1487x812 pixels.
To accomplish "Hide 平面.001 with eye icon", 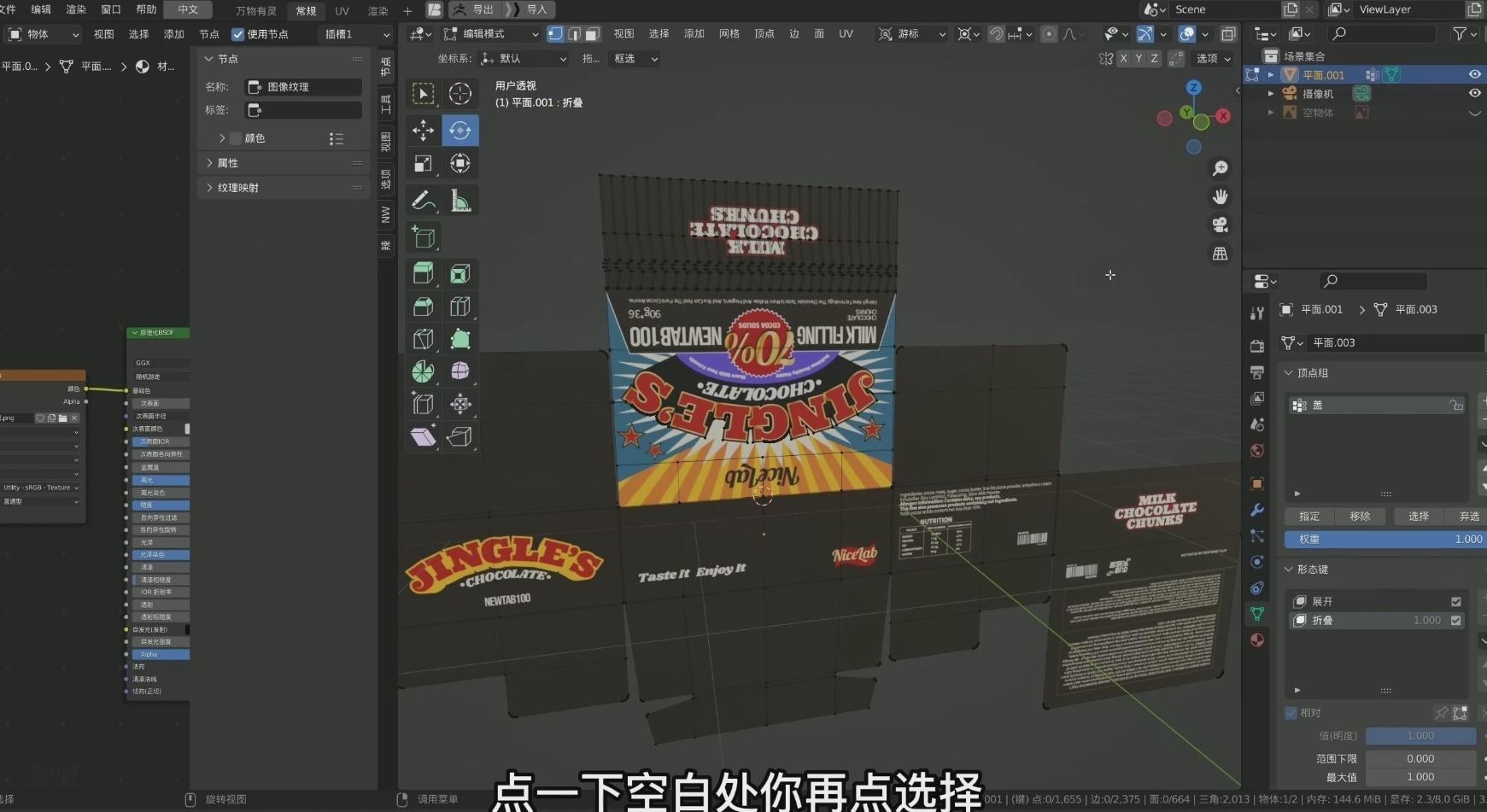I will point(1474,75).
